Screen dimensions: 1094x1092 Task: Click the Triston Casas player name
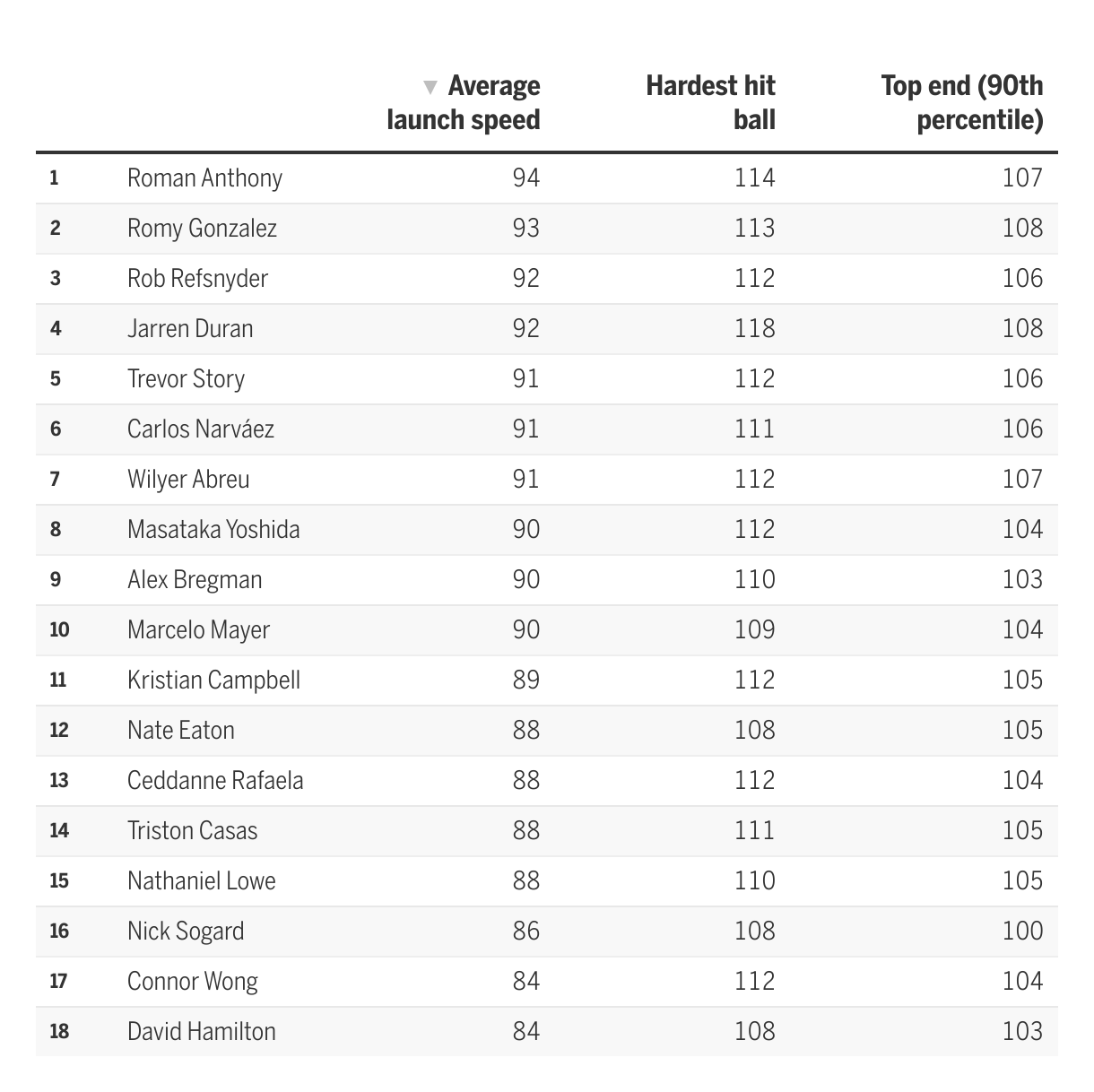[x=192, y=830]
